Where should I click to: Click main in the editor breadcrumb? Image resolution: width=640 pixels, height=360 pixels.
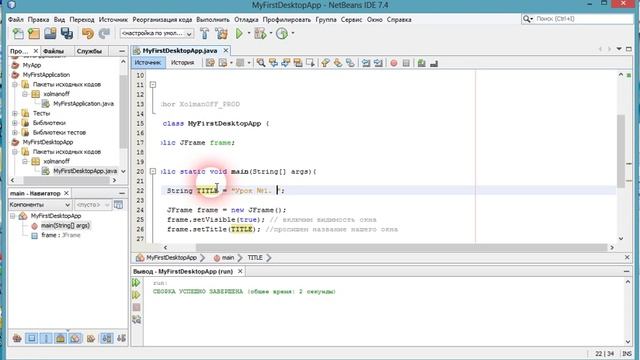click(x=228, y=258)
